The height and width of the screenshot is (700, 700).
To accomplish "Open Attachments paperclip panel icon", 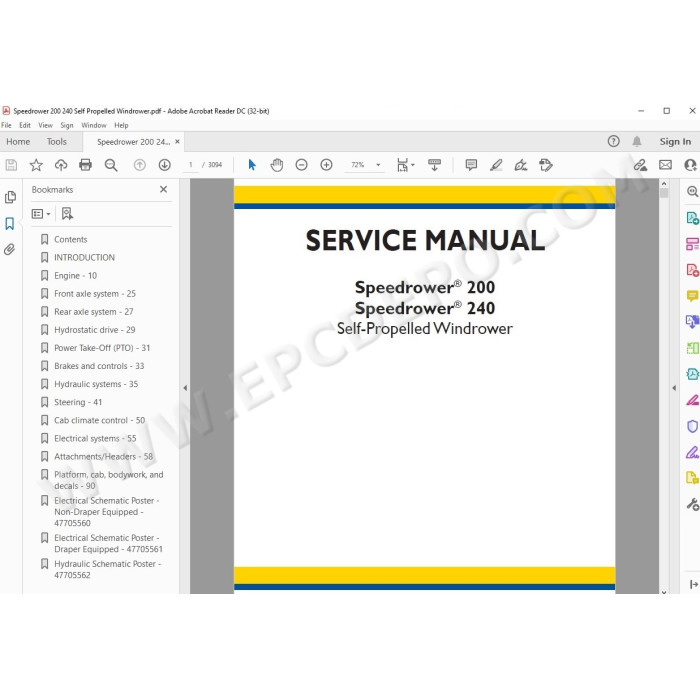I will tap(9, 249).
